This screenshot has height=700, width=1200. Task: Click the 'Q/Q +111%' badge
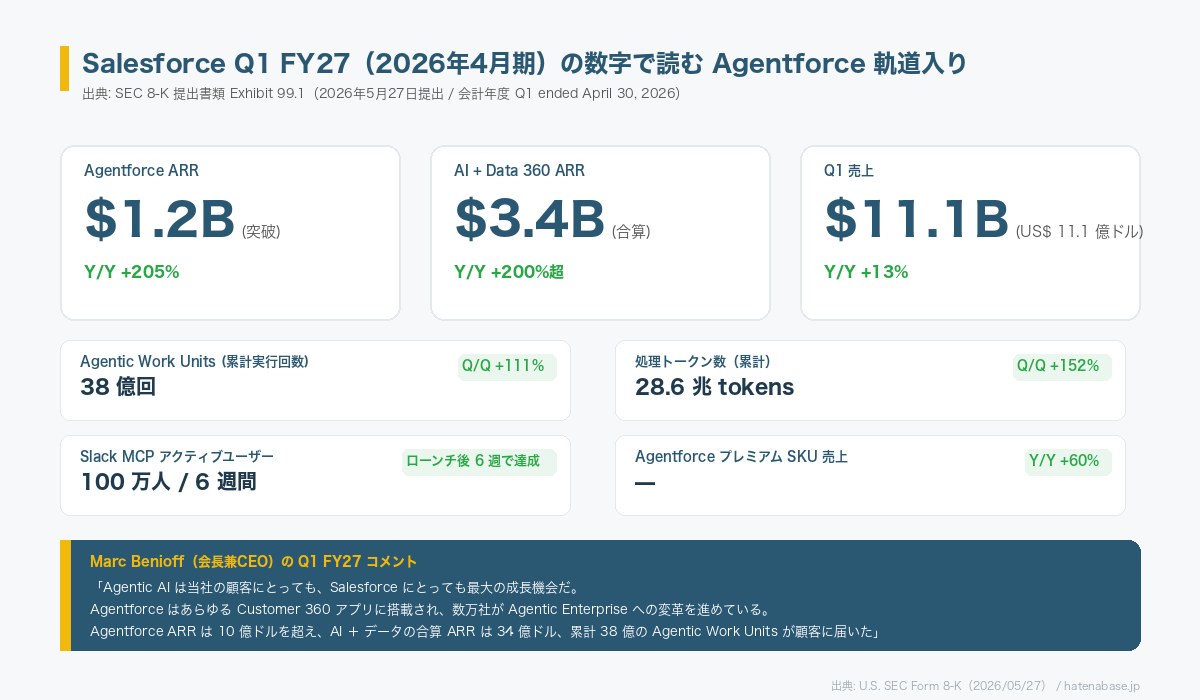507,366
